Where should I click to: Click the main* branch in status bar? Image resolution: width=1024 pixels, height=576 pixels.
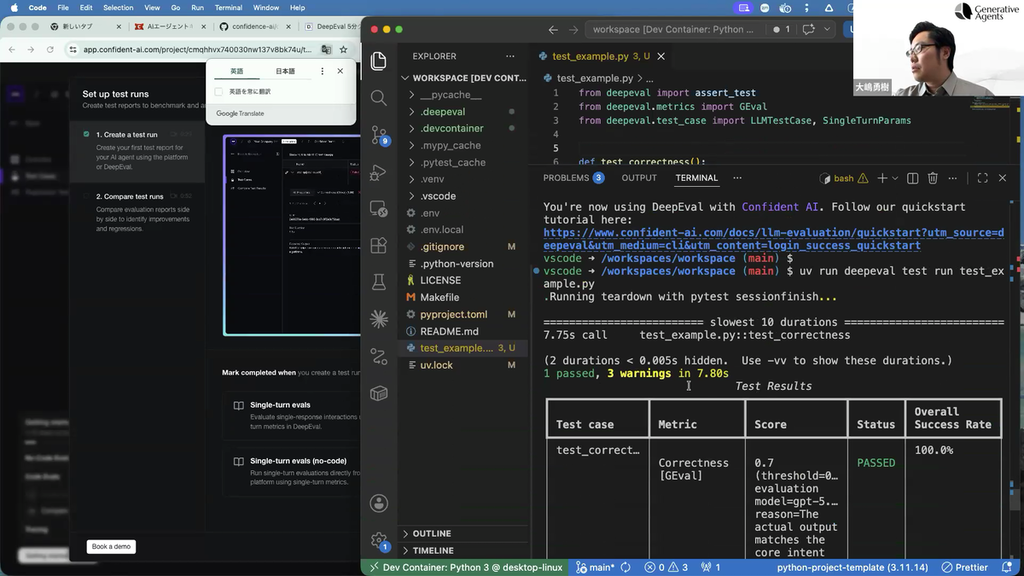[596, 568]
